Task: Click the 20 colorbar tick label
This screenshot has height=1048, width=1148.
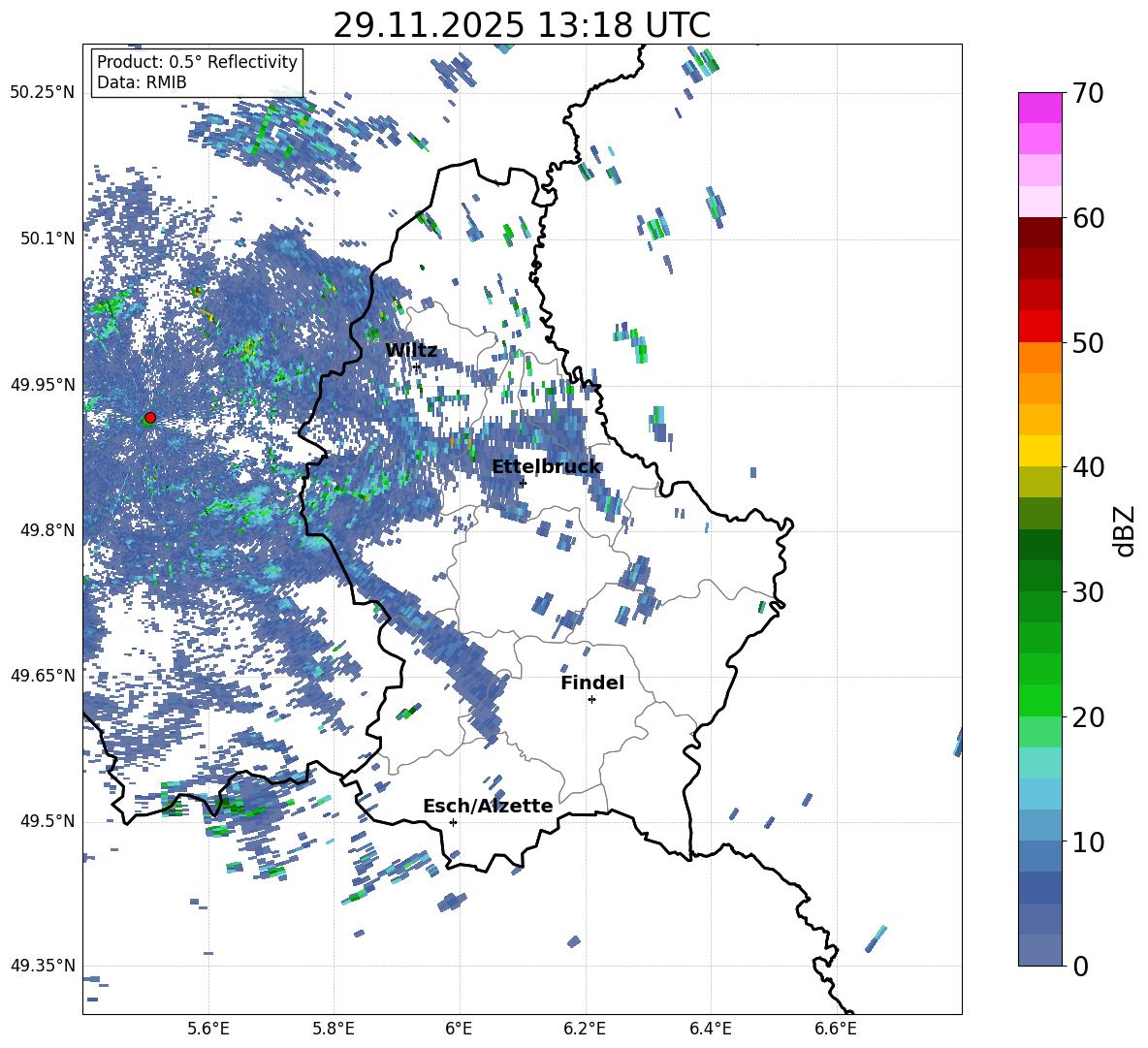Action: (x=1088, y=716)
